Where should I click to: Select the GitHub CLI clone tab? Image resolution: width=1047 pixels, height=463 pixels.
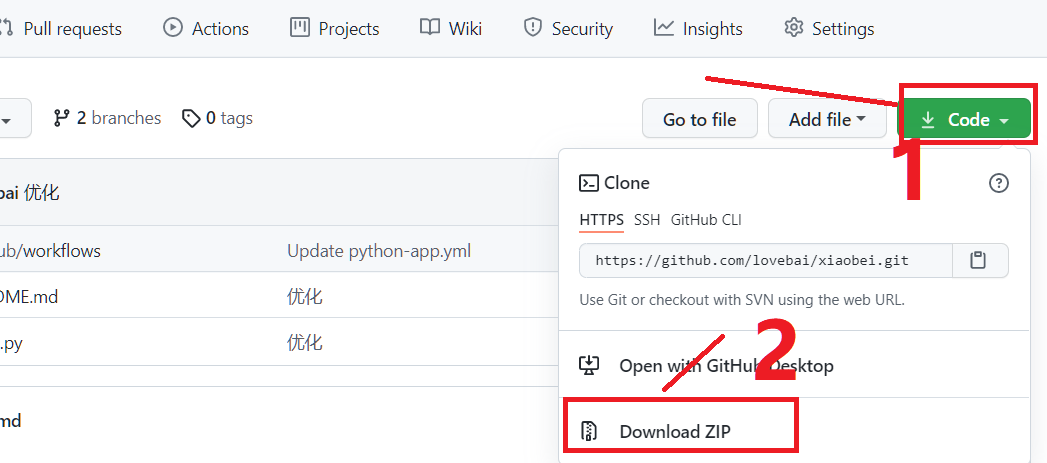click(706, 220)
